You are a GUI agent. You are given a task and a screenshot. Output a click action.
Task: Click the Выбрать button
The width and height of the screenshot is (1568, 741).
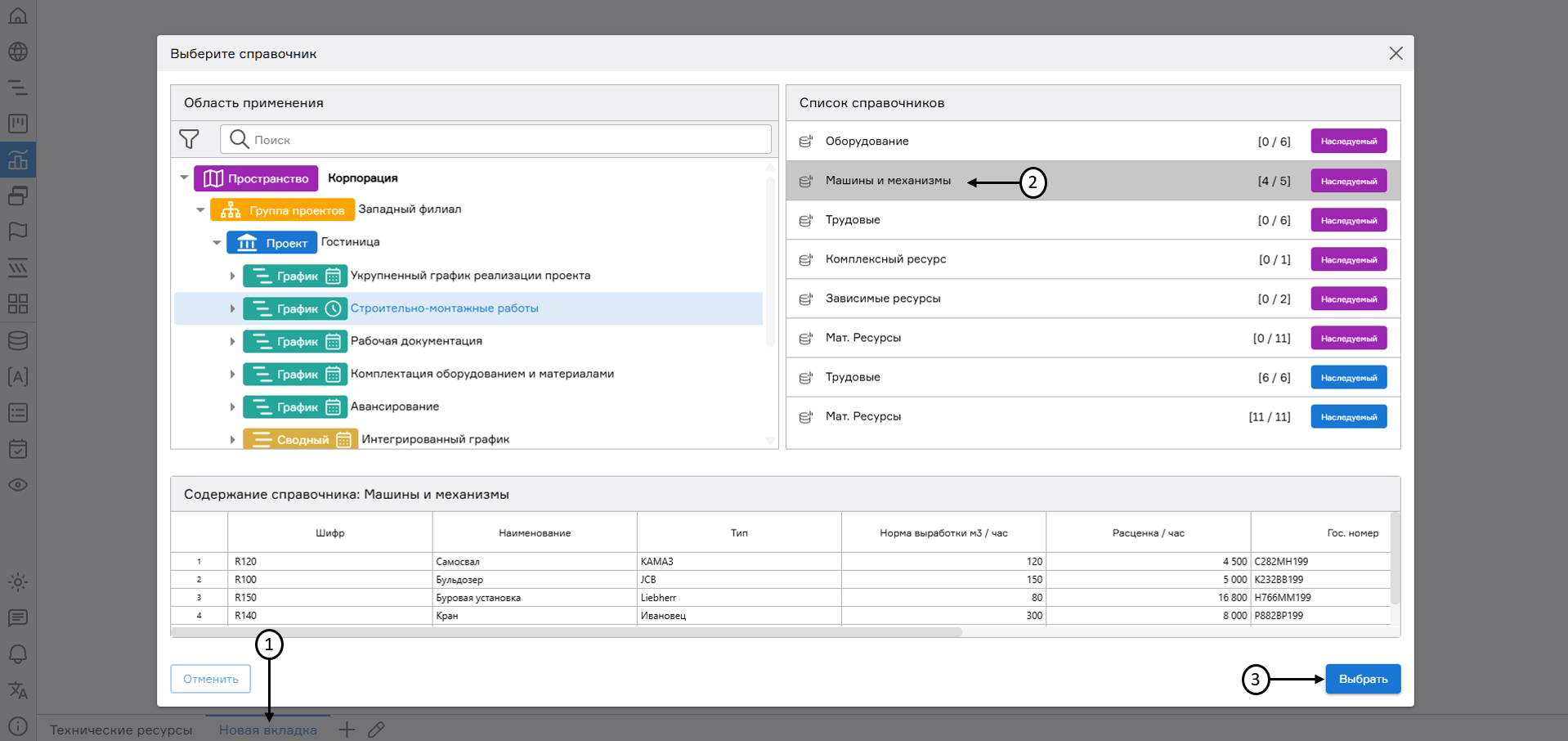tap(1362, 679)
